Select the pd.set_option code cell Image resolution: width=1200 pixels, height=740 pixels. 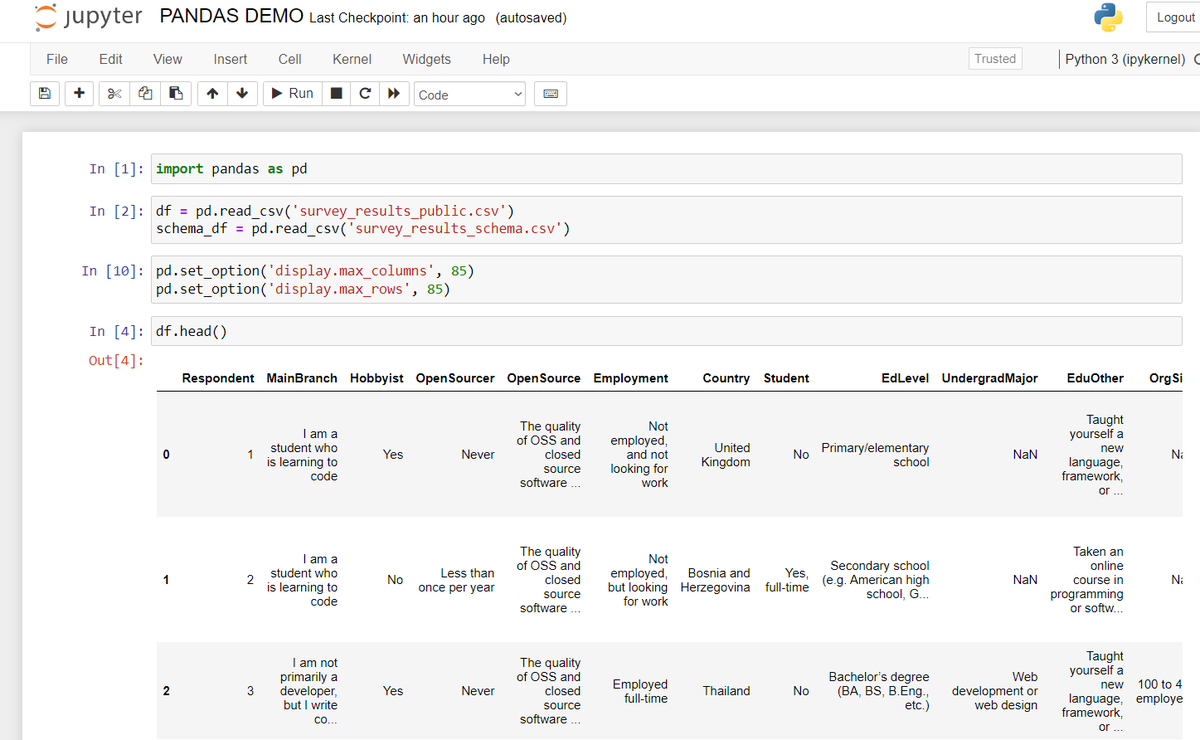pos(668,280)
